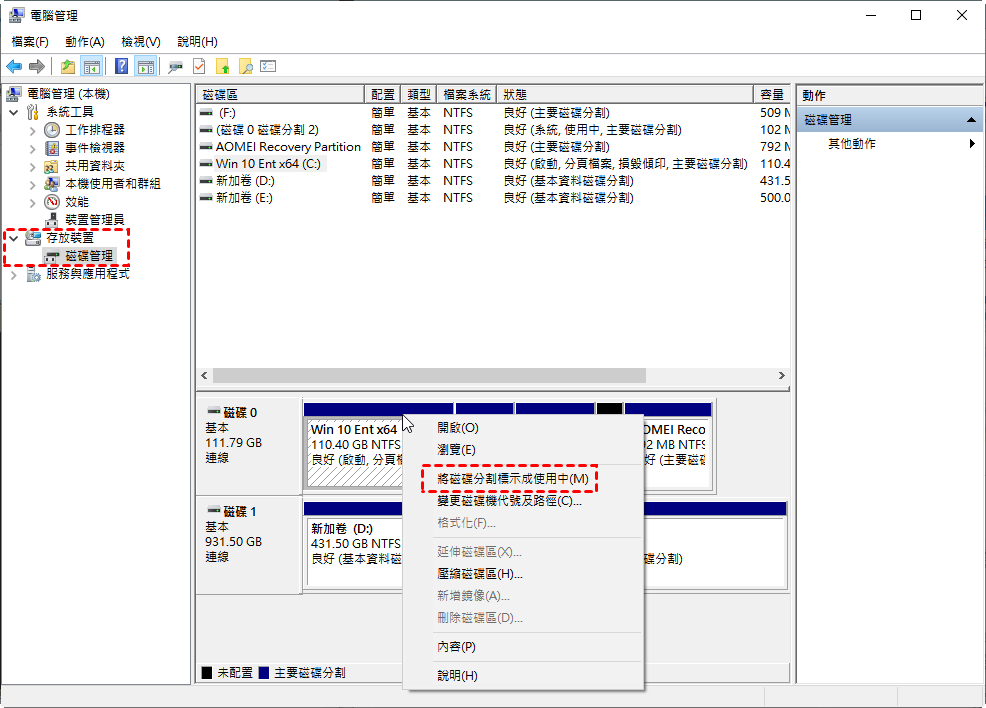This screenshot has width=986, height=708.
Task: Expand the 服務與應用程式 tree node
Action: coord(14,274)
